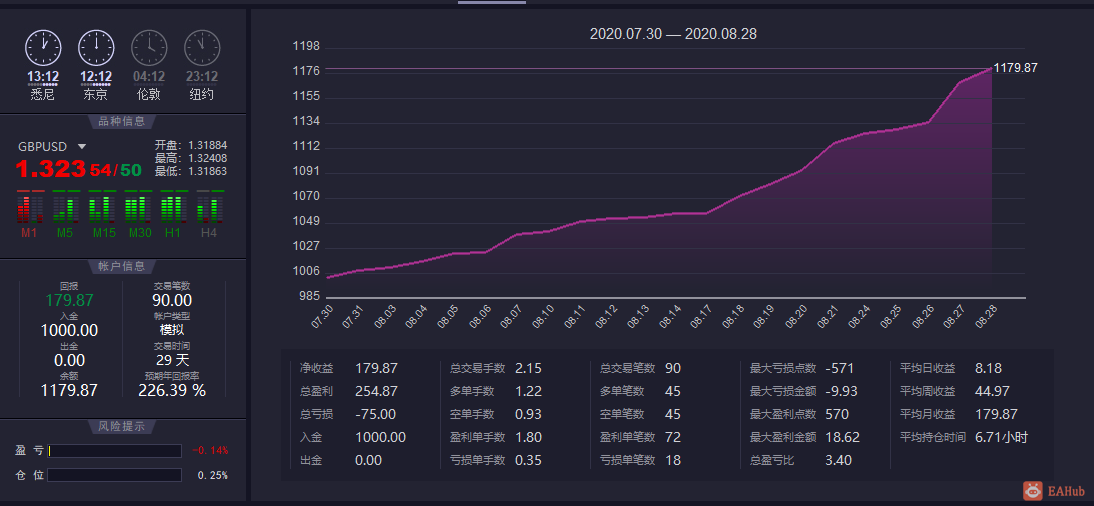Select the H4 timeframe signal bars

click(209, 207)
